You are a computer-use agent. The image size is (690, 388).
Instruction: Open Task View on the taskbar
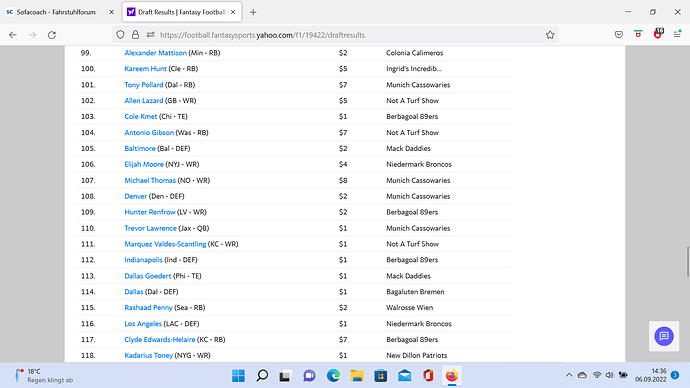coord(285,376)
